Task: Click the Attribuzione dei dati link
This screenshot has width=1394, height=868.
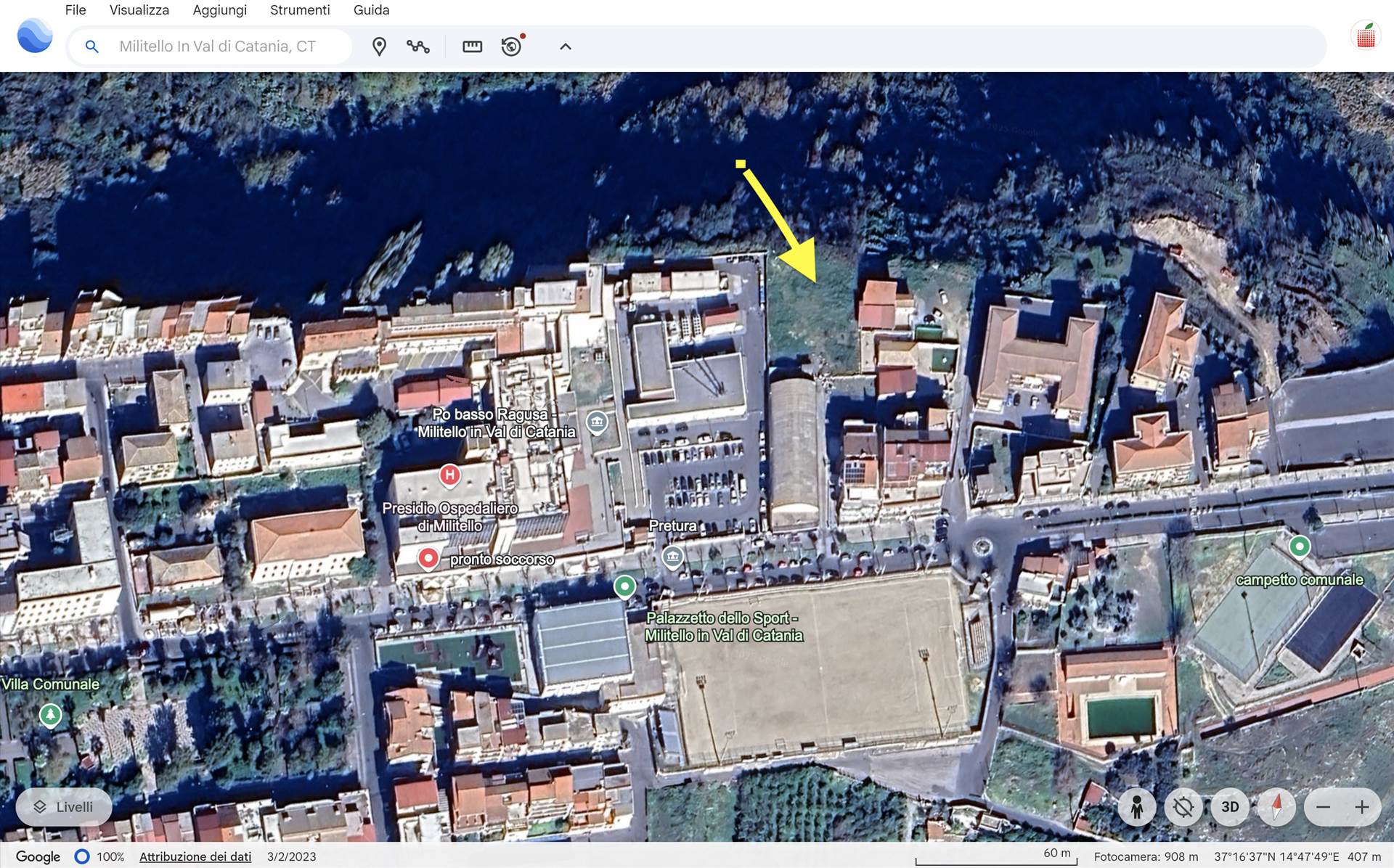Action: pos(195,856)
